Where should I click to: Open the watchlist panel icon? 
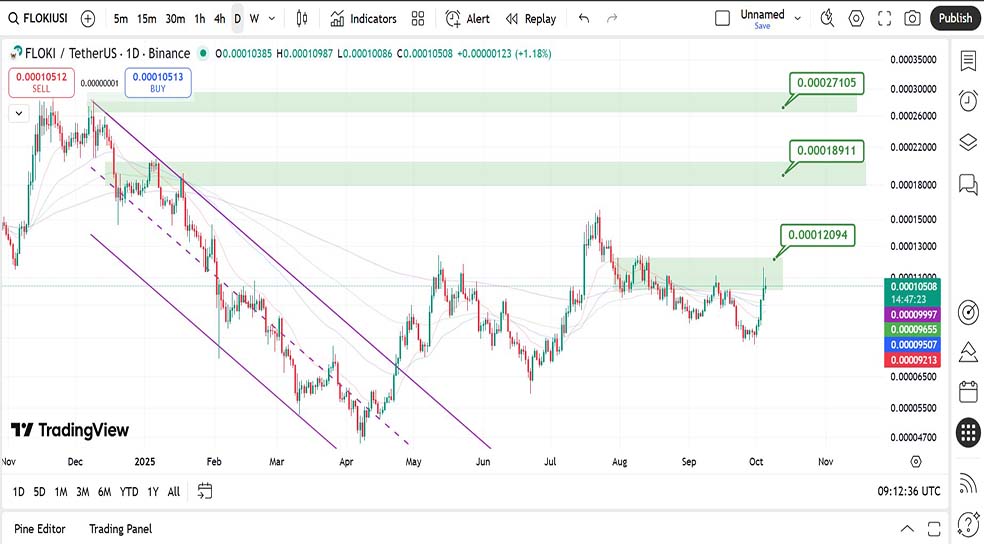[967, 61]
